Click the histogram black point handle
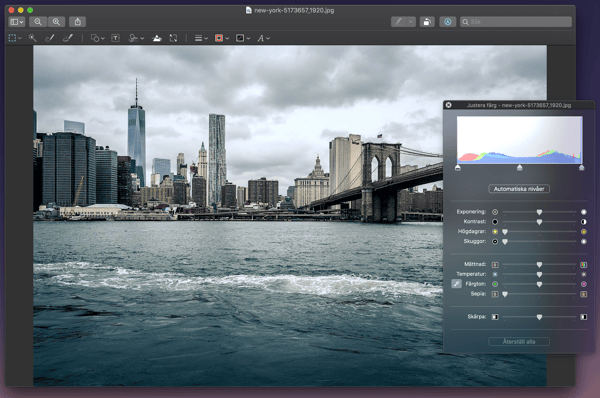The image size is (600, 398). coord(458,168)
